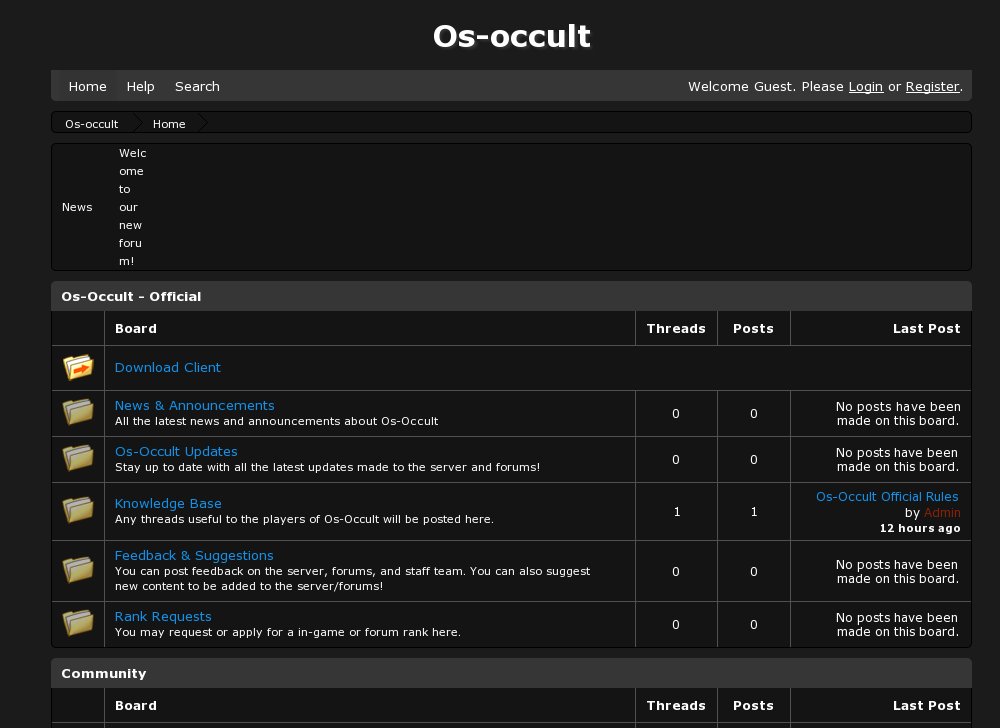Image resolution: width=1000 pixels, height=728 pixels.
Task: Open the Download Client board link
Action: tap(168, 367)
